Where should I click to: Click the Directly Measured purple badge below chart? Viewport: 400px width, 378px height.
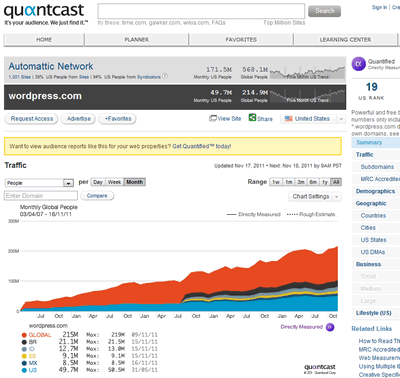330,327
